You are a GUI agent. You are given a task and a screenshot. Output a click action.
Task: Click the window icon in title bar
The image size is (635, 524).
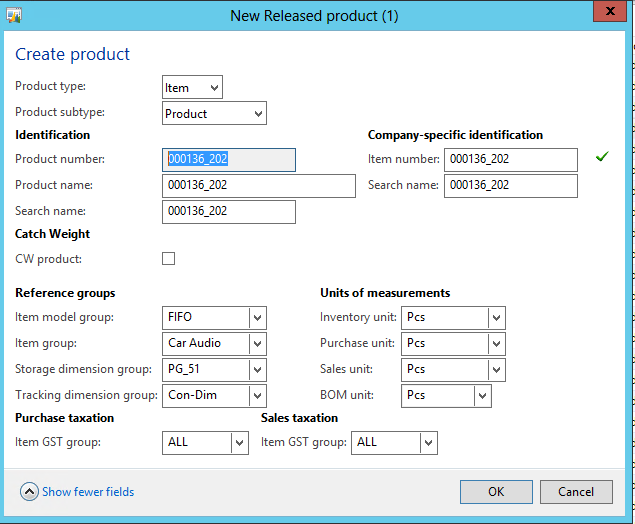[x=14, y=15]
